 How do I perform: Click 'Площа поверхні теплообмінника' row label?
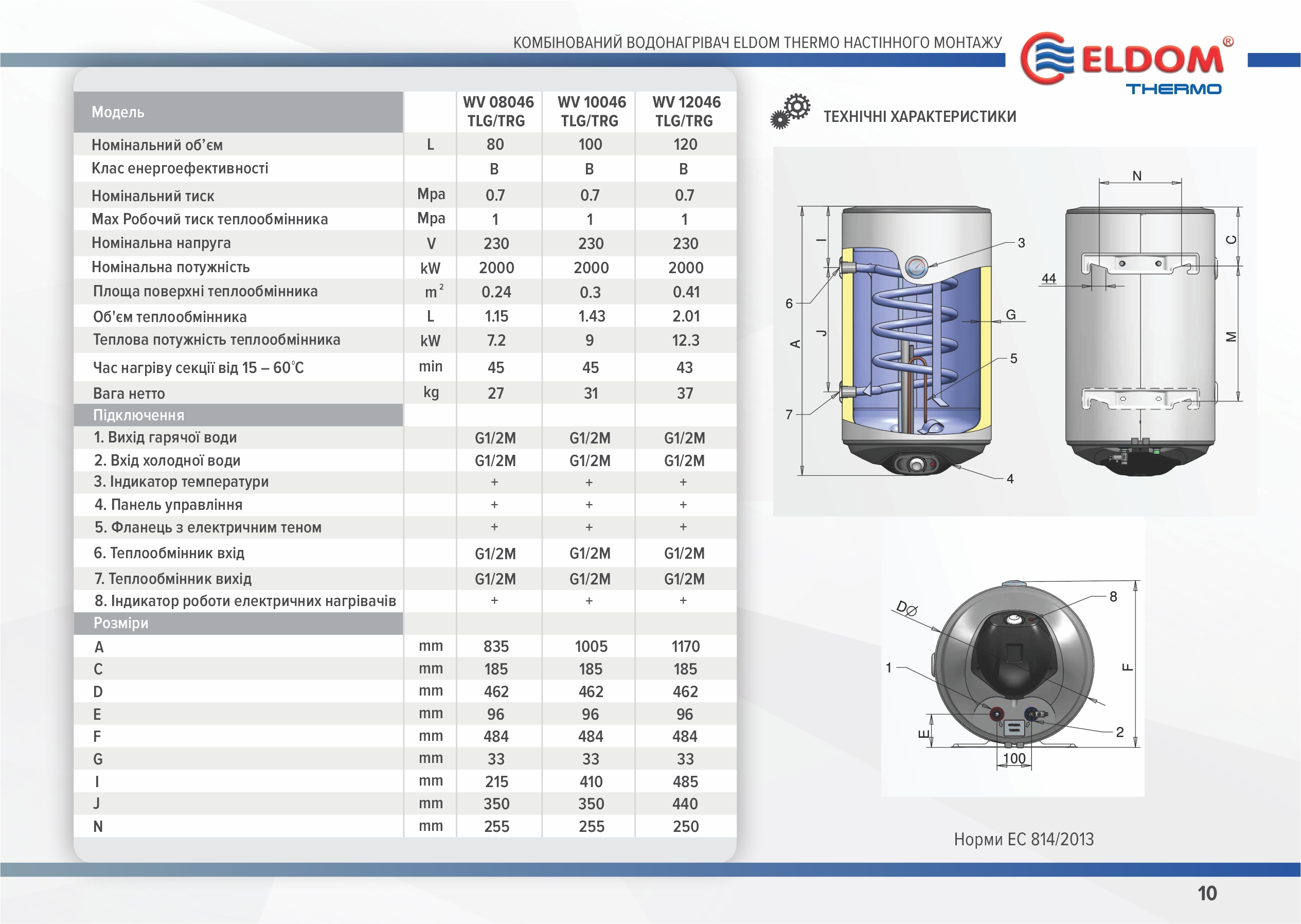(x=205, y=291)
